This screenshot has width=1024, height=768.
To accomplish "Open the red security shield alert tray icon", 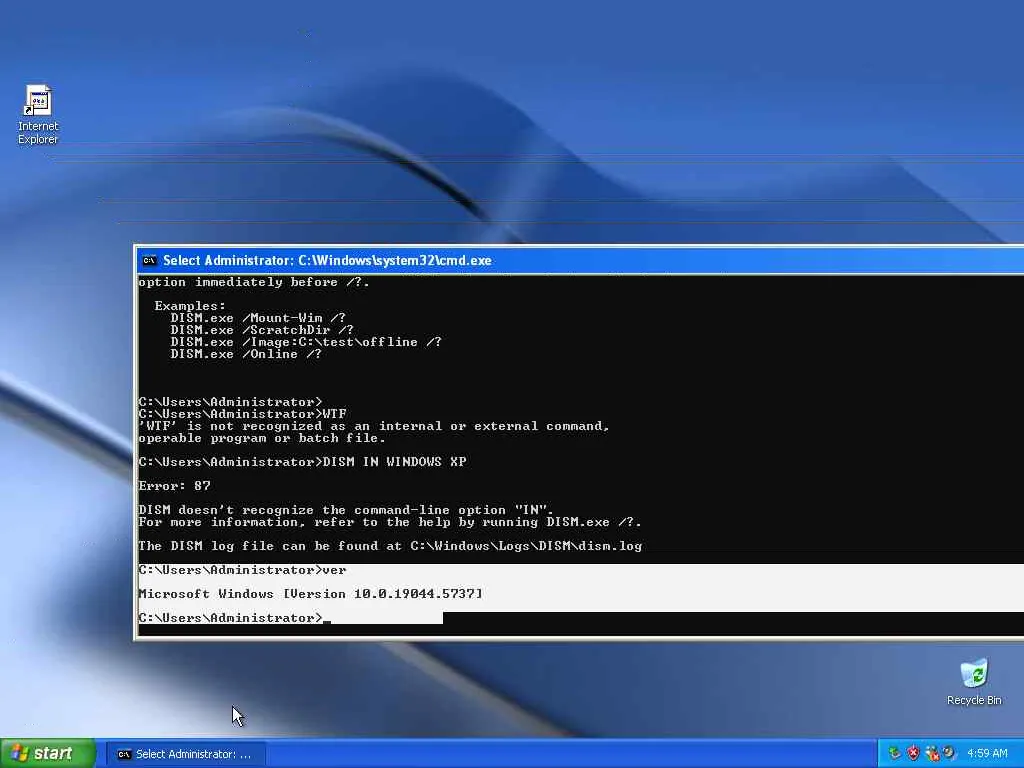I will coord(913,754).
